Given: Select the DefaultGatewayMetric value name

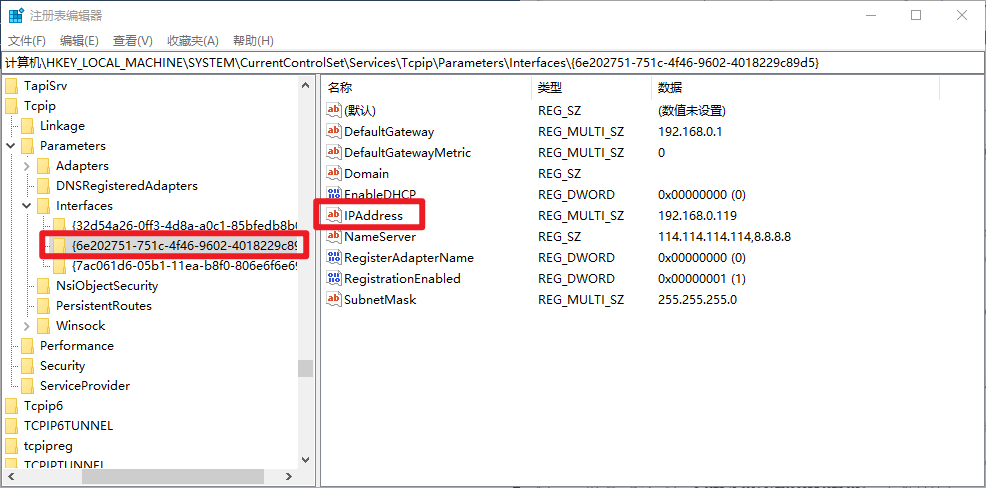Looking at the screenshot, I should (407, 152).
